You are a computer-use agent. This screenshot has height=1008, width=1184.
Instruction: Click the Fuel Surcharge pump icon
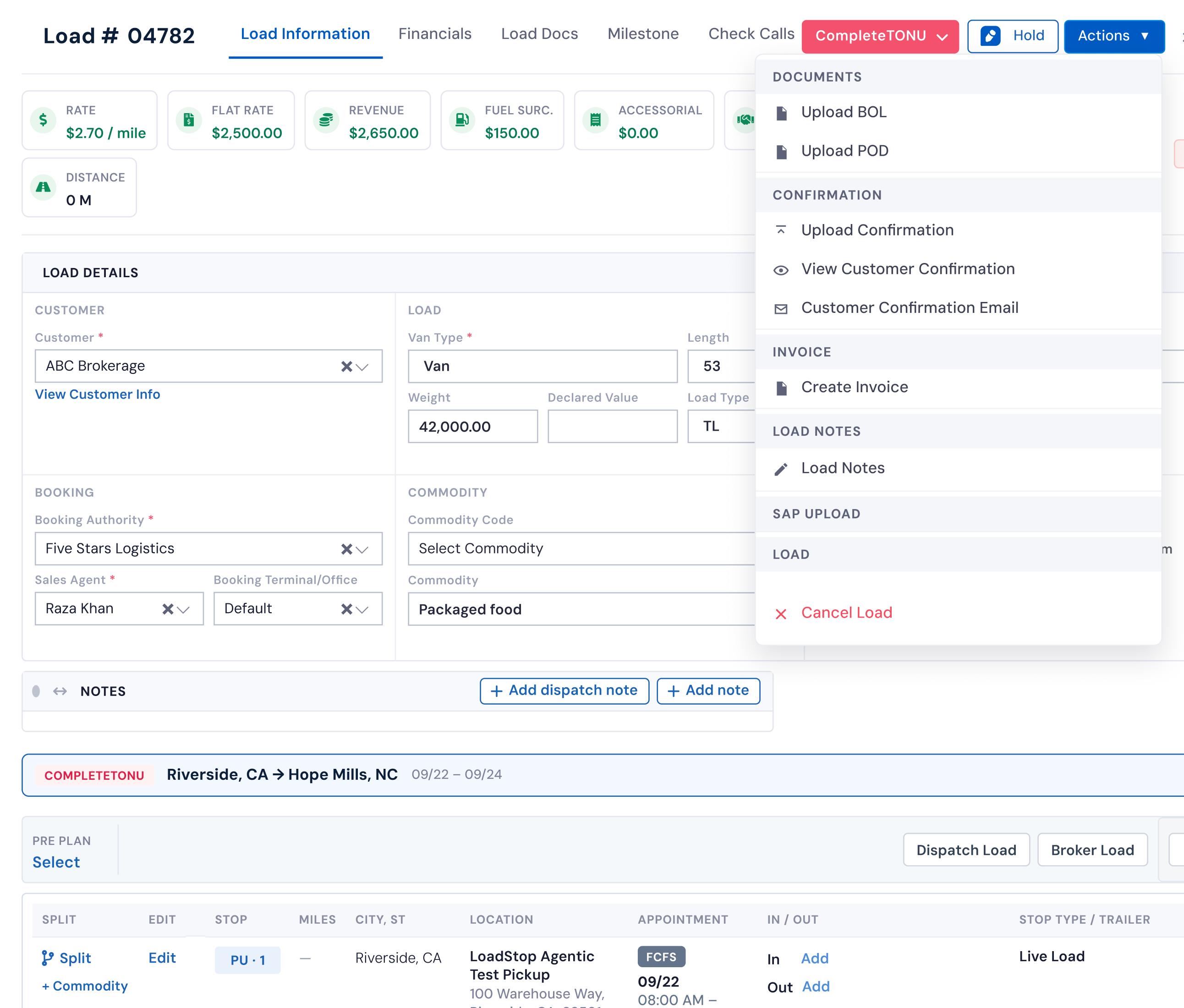pos(462,120)
